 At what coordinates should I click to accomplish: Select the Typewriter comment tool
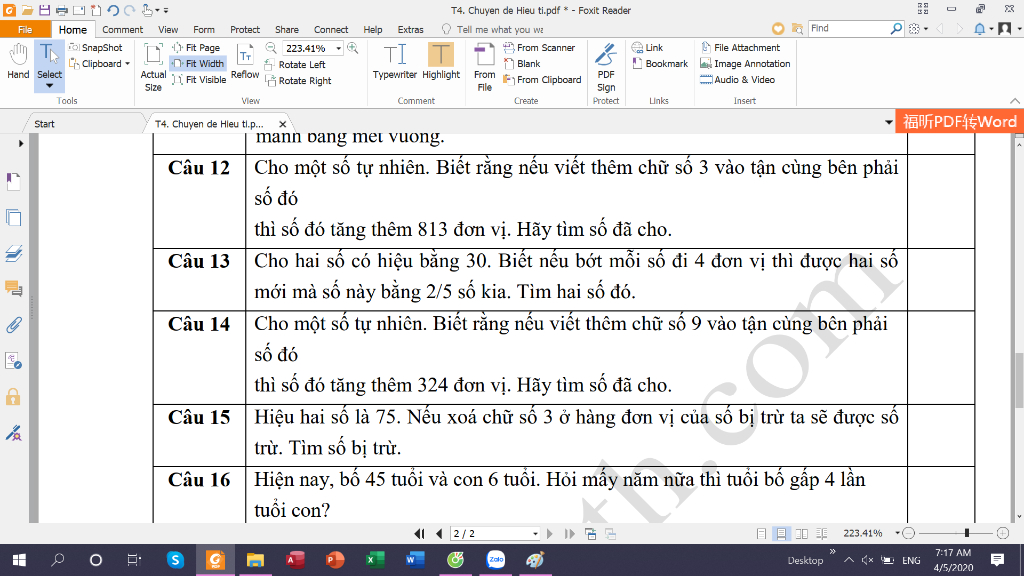pos(394,62)
